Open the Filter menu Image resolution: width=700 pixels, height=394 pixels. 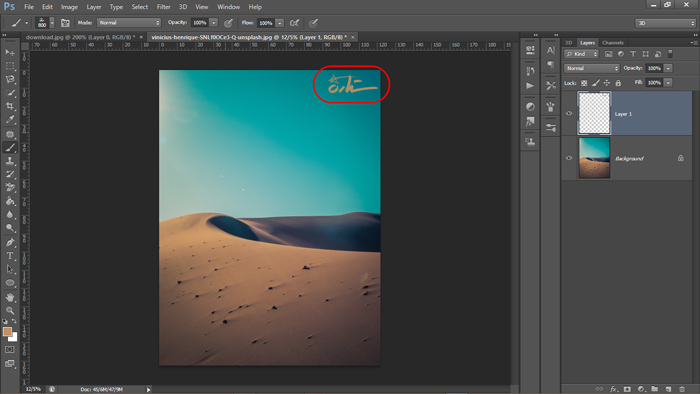(163, 7)
